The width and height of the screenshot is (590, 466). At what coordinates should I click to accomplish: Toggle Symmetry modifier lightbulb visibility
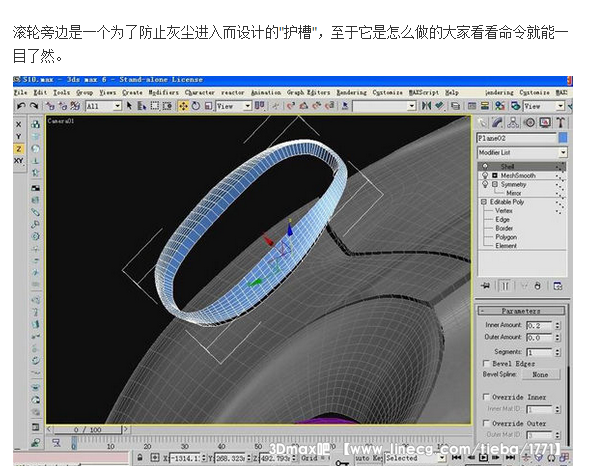coord(485,184)
